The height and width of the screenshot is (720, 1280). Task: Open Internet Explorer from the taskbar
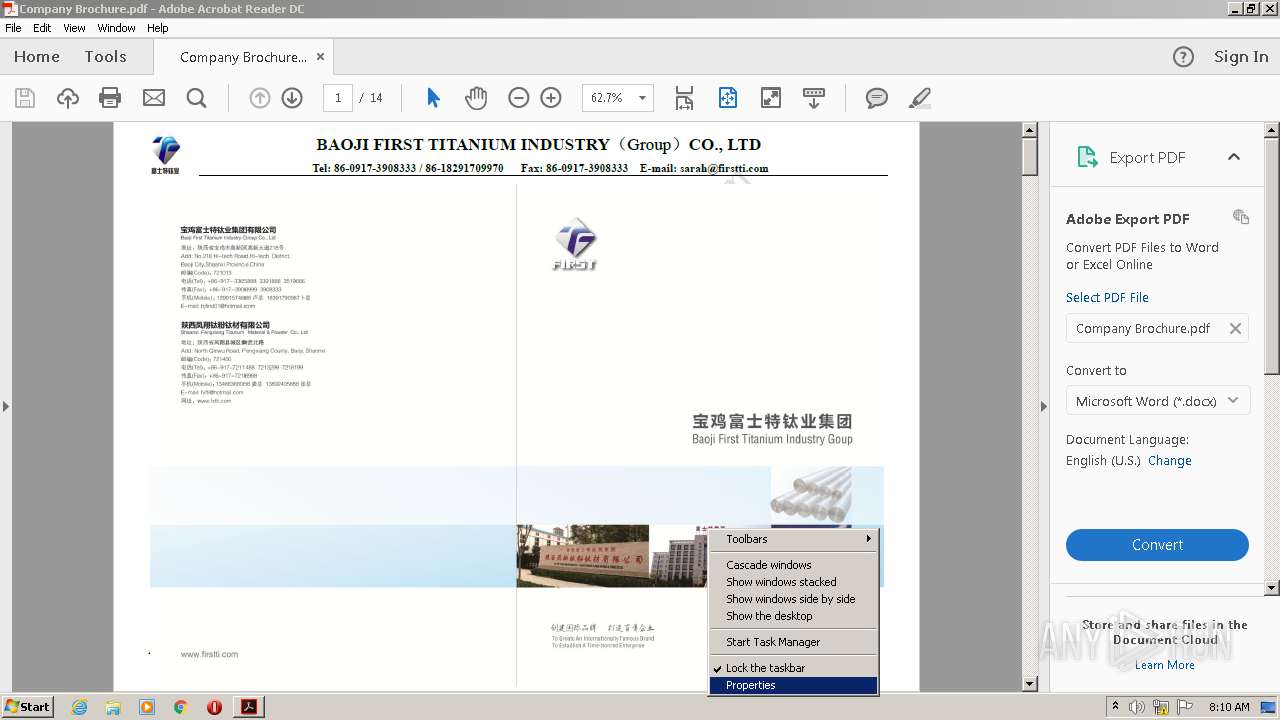[79, 707]
